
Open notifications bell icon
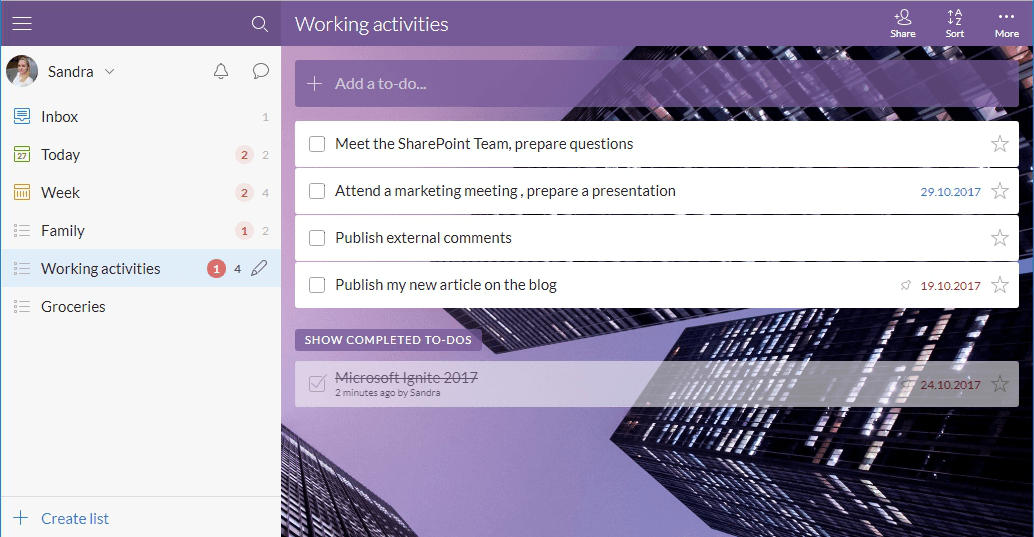[221, 71]
